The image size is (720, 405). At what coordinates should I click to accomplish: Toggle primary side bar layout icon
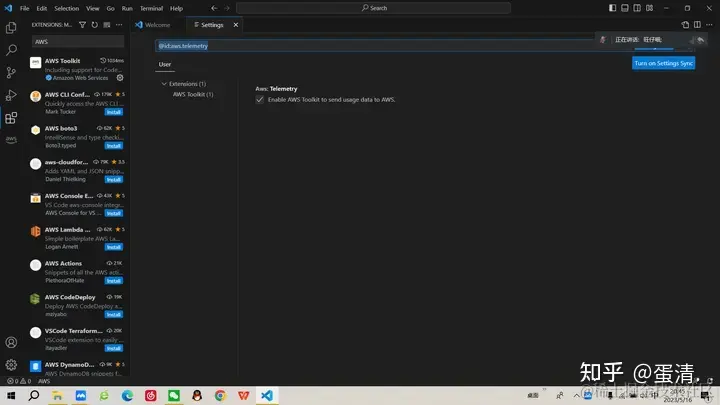tap(613, 8)
